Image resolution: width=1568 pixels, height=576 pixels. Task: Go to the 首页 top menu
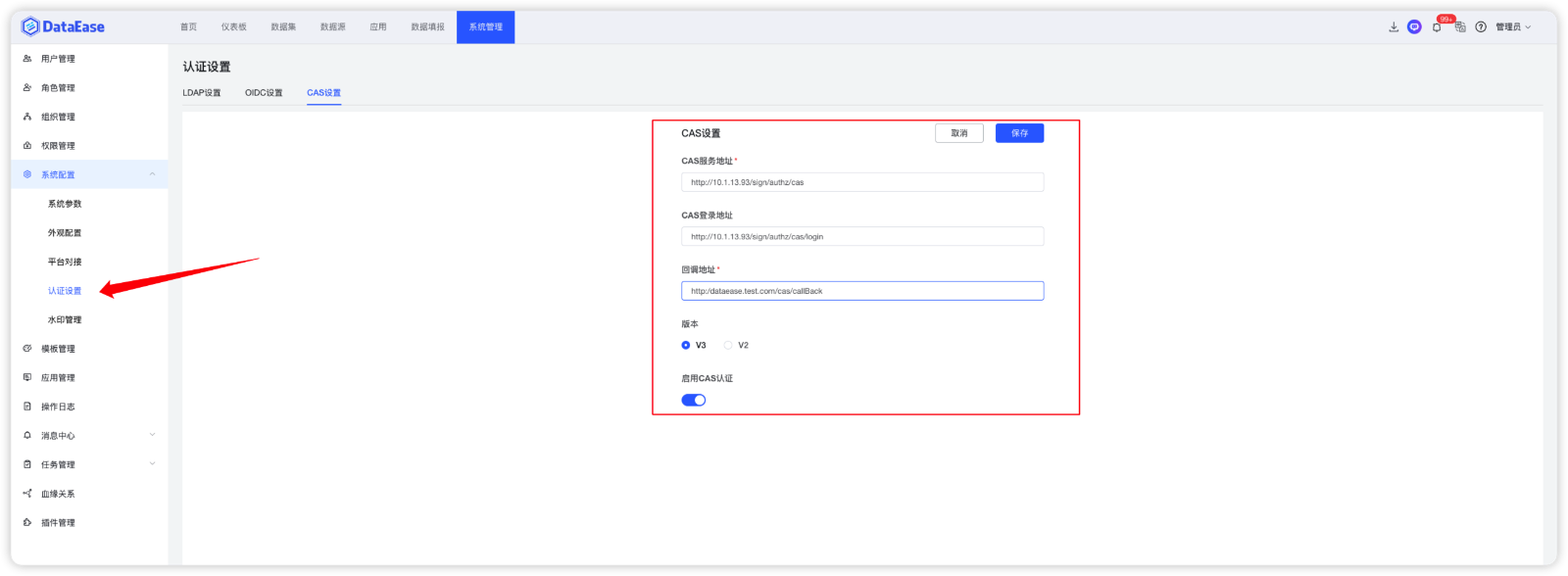pos(188,27)
